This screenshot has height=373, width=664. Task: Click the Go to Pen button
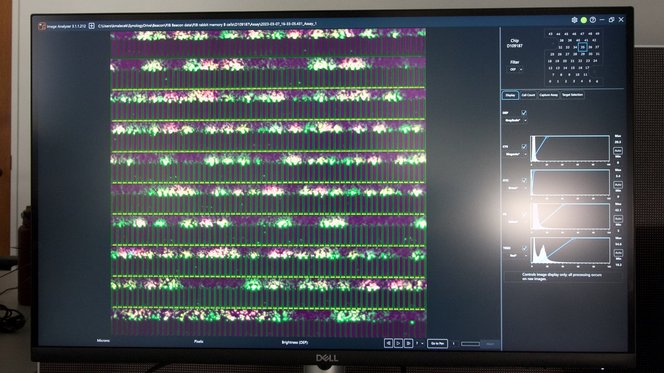point(437,343)
